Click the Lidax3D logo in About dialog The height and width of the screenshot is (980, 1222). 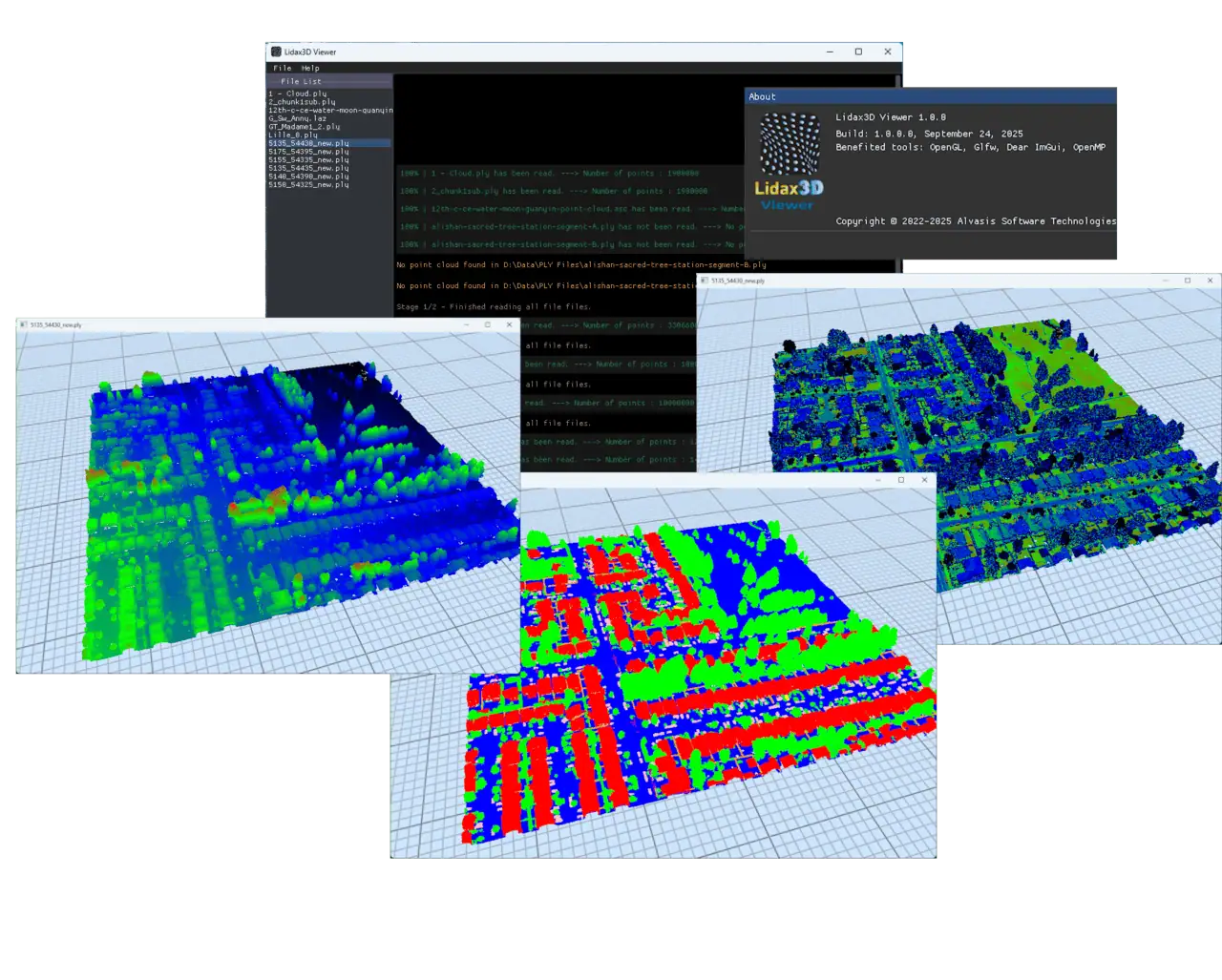789,161
